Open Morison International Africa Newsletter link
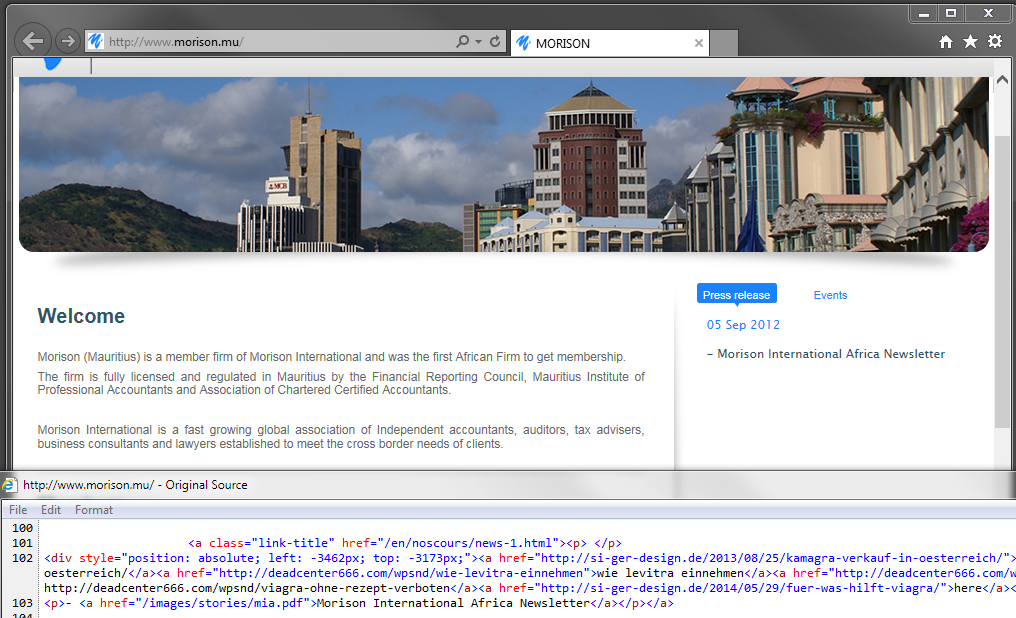 point(831,354)
